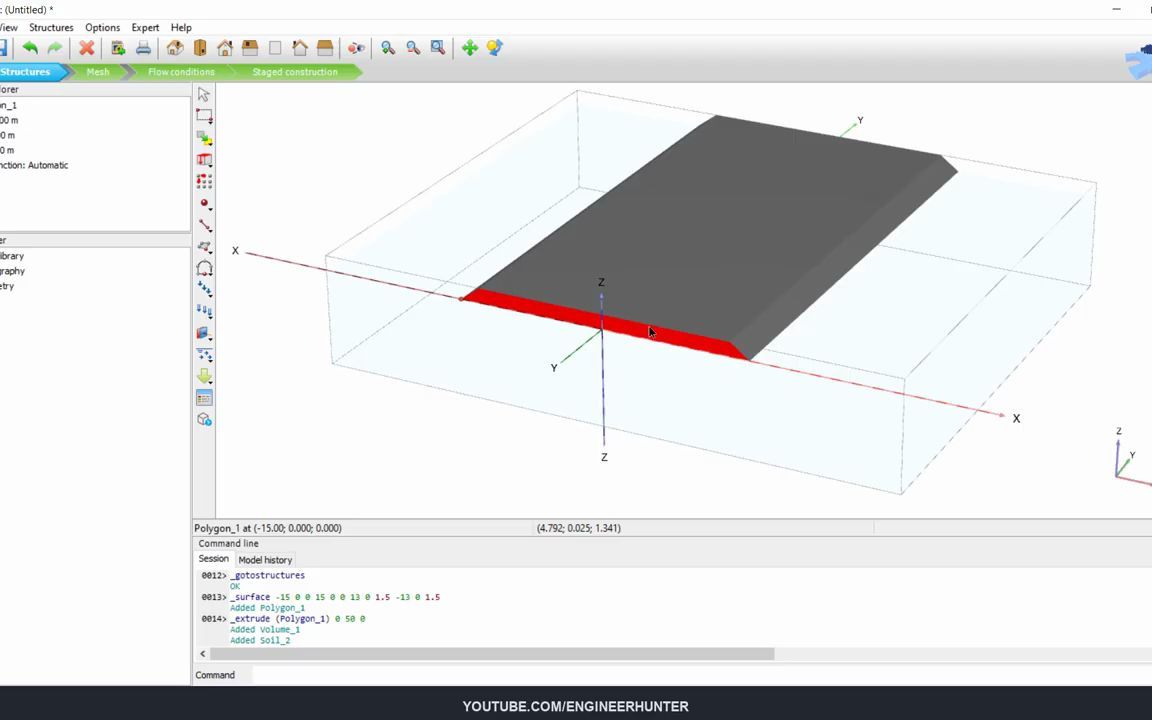Undo the last action

[x=29, y=47]
